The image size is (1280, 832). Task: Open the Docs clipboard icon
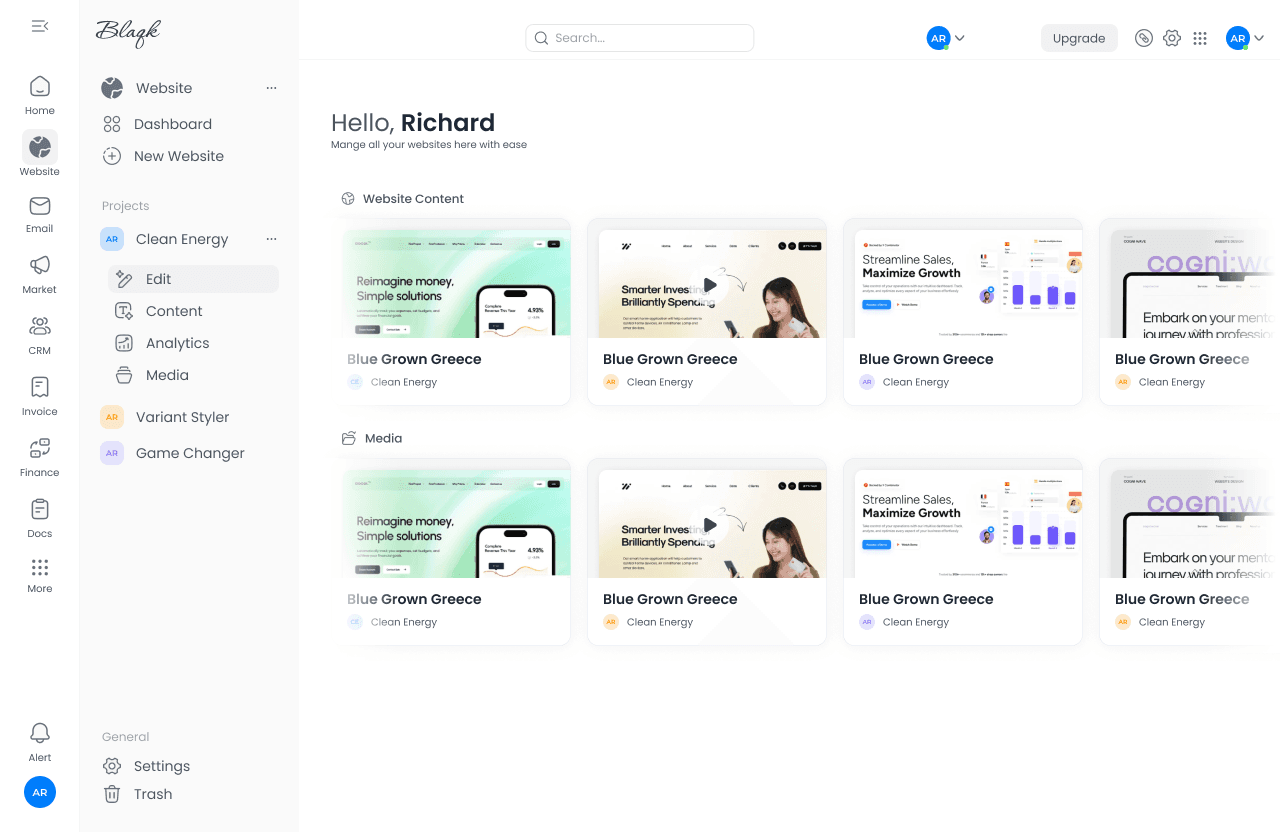(x=40, y=510)
